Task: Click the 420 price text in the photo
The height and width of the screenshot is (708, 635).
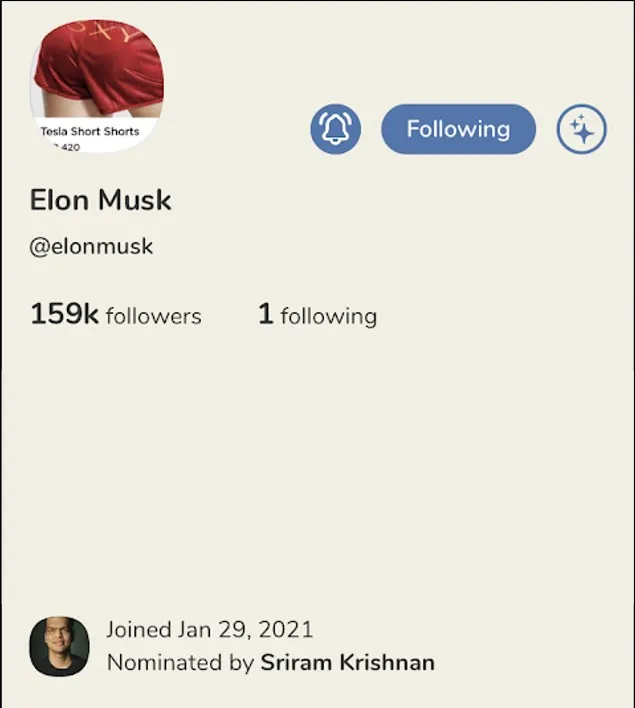Action: pyautogui.click(x=69, y=147)
